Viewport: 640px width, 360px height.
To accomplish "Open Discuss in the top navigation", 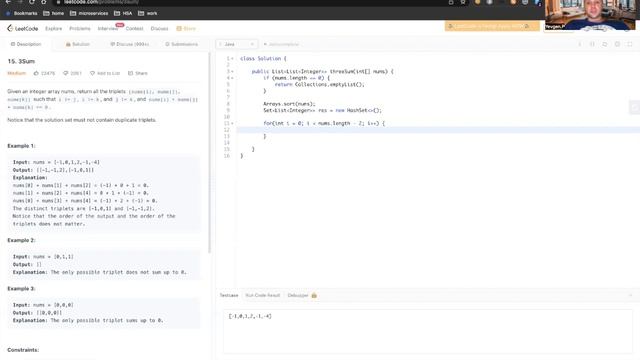I will [159, 29].
